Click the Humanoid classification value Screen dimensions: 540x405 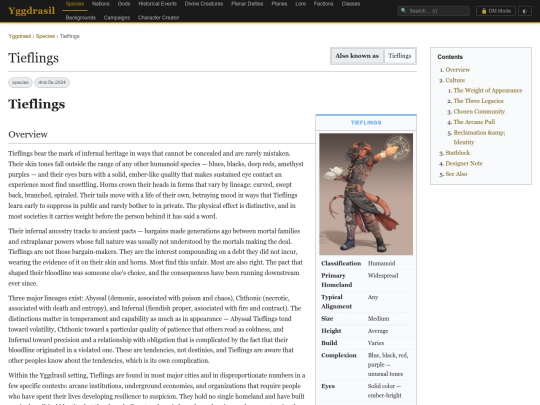click(381, 263)
